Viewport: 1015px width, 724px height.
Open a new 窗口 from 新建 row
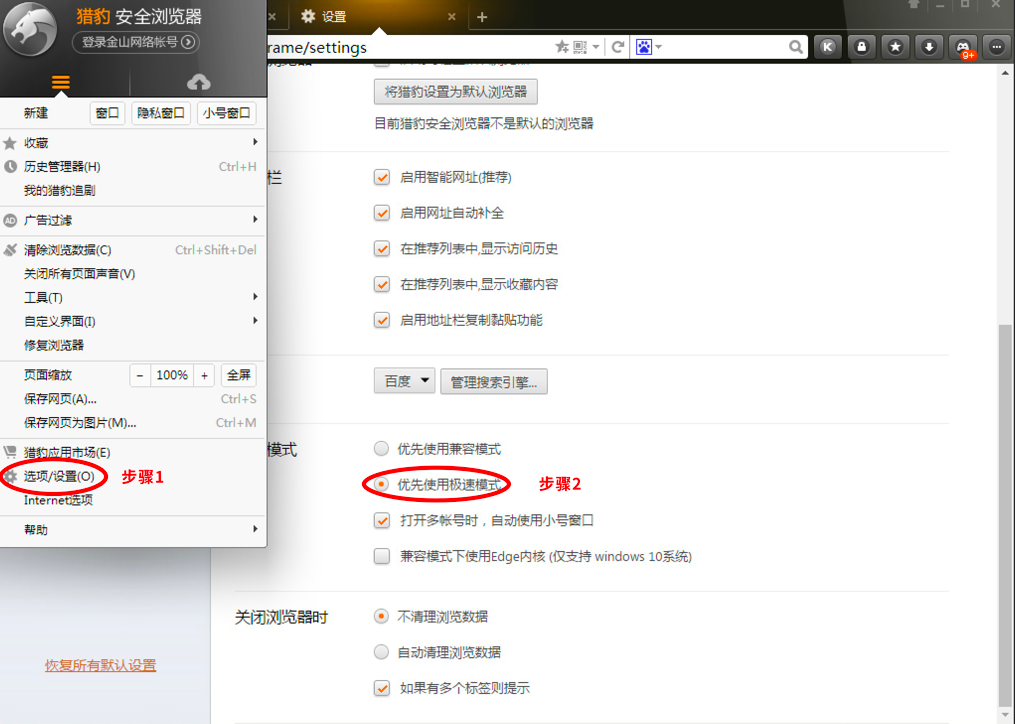pos(107,113)
